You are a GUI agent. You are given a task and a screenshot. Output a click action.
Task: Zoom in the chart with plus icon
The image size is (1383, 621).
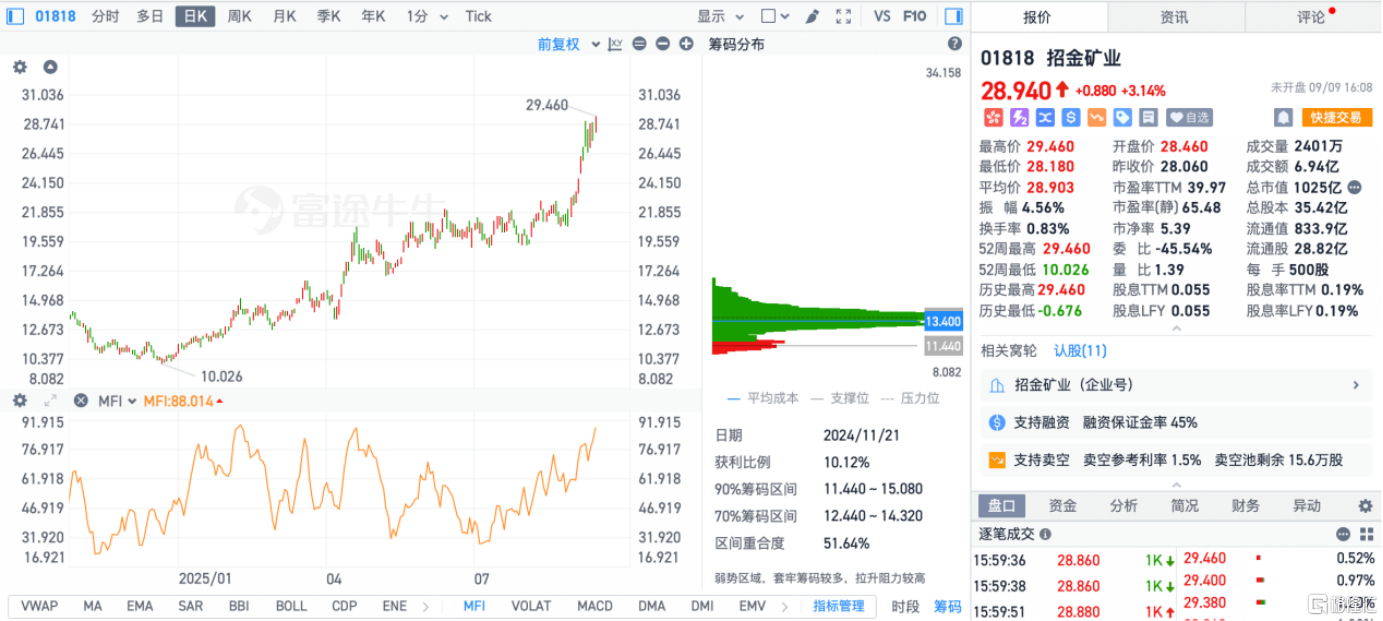tap(686, 44)
